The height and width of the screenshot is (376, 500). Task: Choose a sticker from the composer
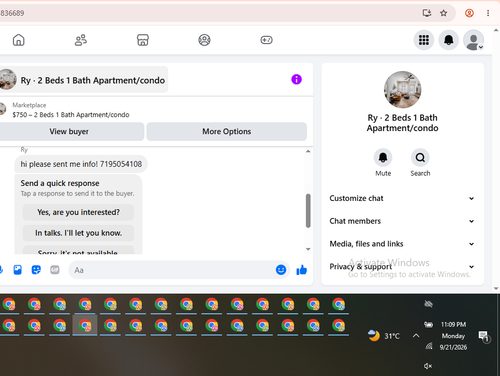36,270
